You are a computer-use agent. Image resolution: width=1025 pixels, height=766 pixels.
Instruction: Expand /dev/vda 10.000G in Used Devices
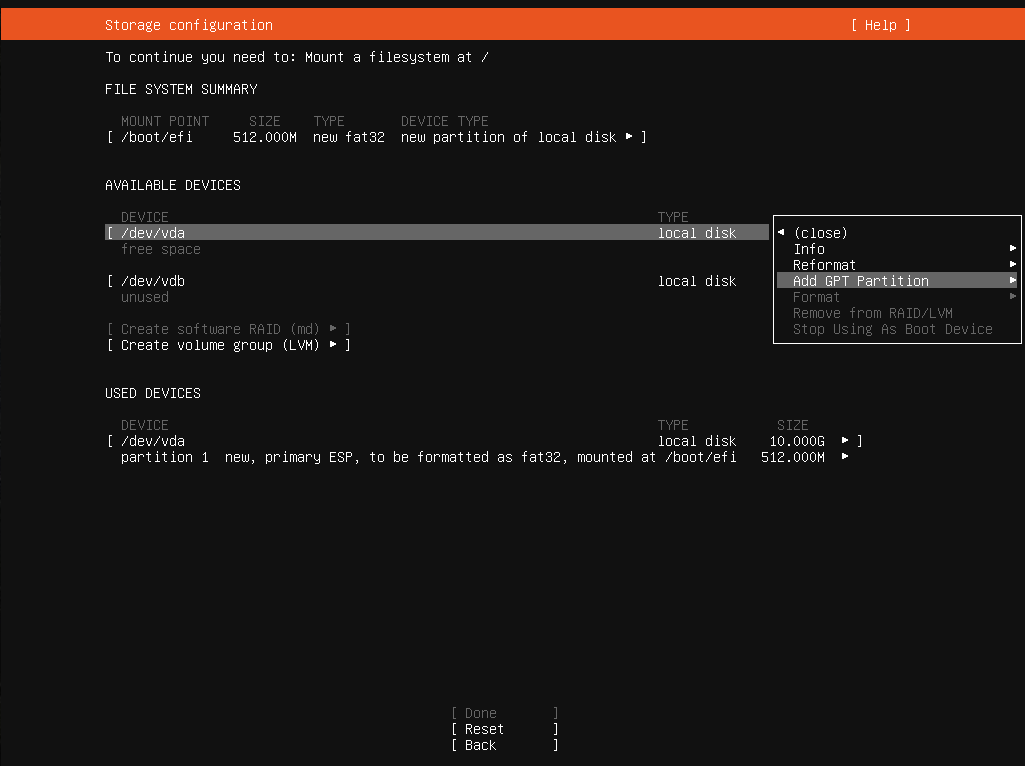pyautogui.click(x=845, y=441)
